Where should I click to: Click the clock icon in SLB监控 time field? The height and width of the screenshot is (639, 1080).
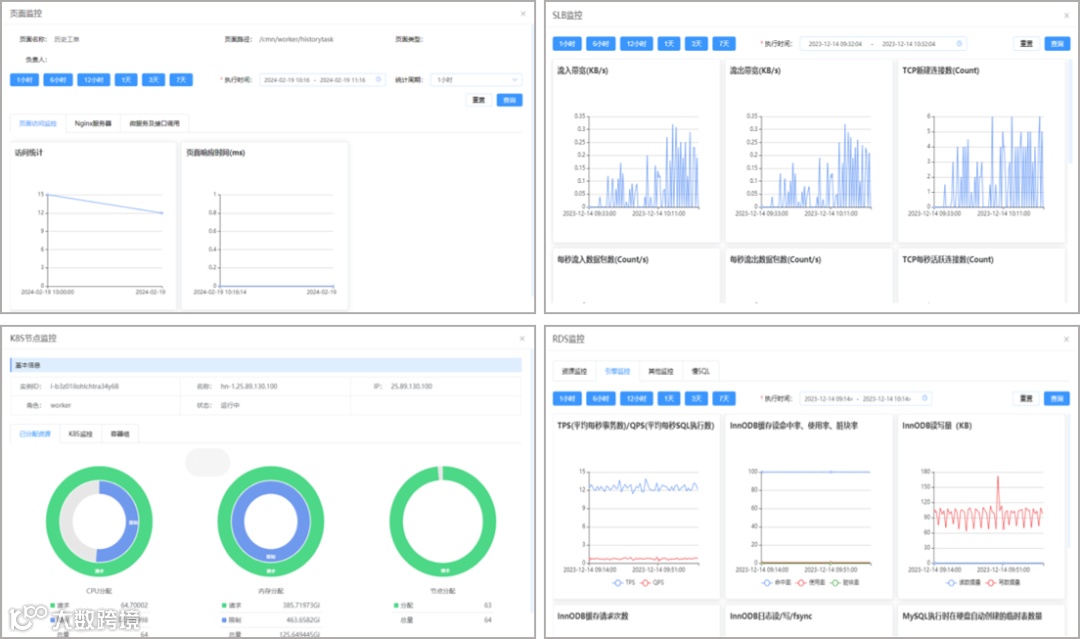(x=959, y=43)
